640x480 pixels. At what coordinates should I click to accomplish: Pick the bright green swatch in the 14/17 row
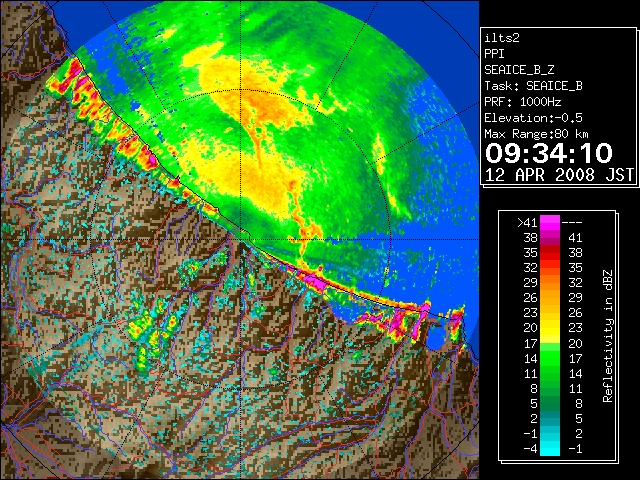click(x=550, y=358)
